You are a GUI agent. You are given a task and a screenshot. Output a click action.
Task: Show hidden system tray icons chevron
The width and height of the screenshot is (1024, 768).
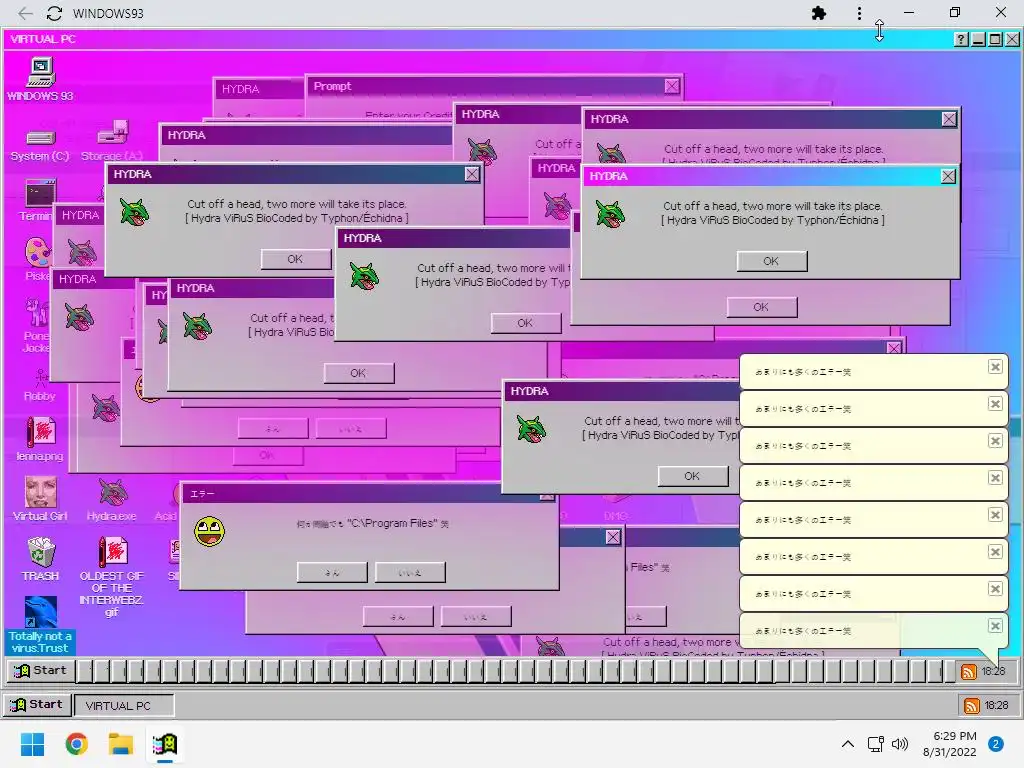click(x=847, y=744)
